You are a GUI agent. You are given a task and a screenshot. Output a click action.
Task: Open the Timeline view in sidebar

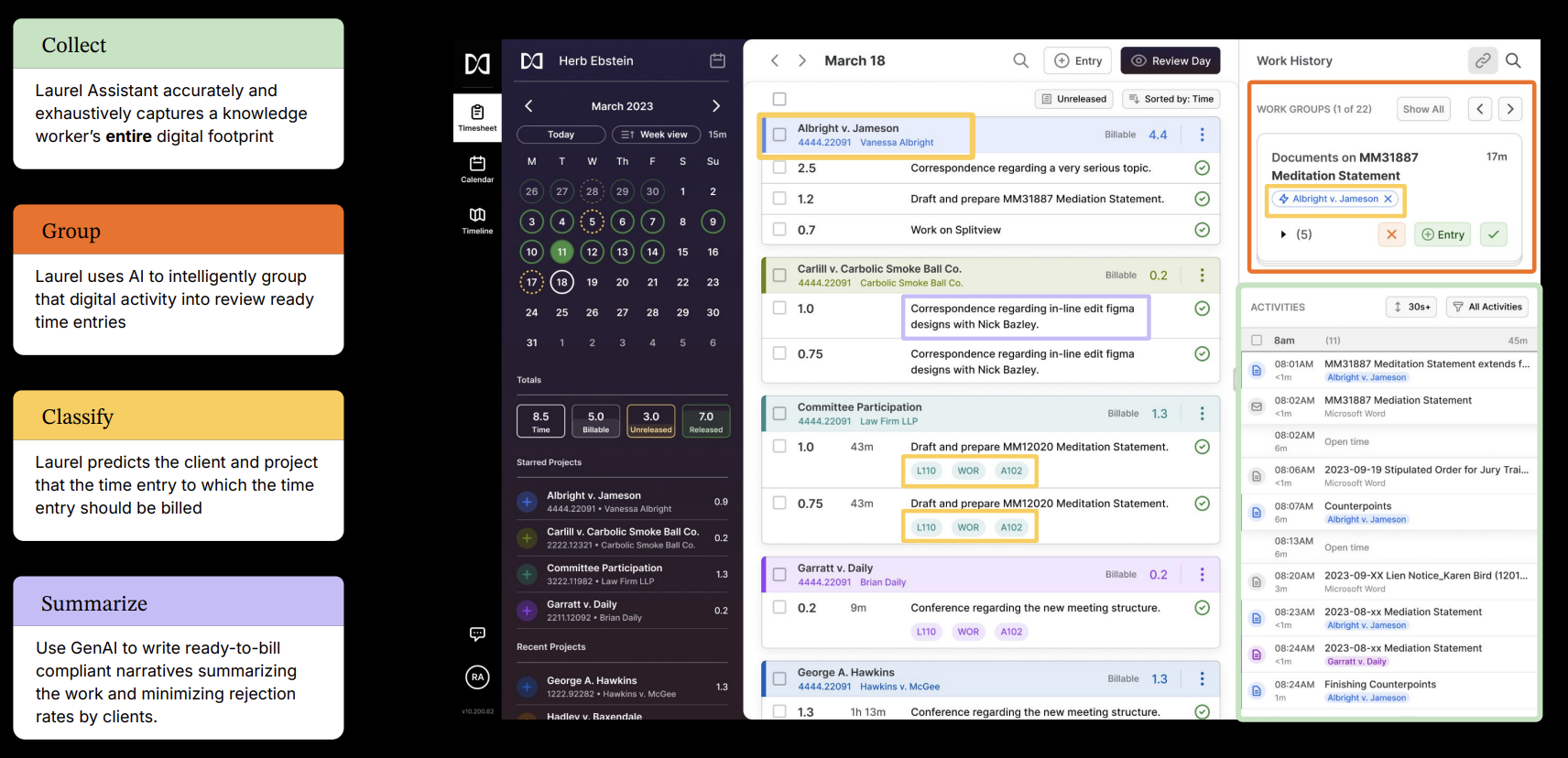(477, 220)
